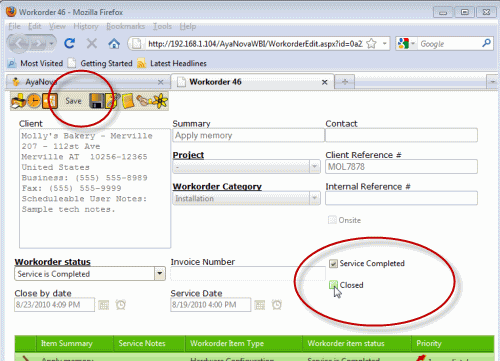The width and height of the screenshot is (500, 361).
Task: Follow the Project link label
Action: 188,155
